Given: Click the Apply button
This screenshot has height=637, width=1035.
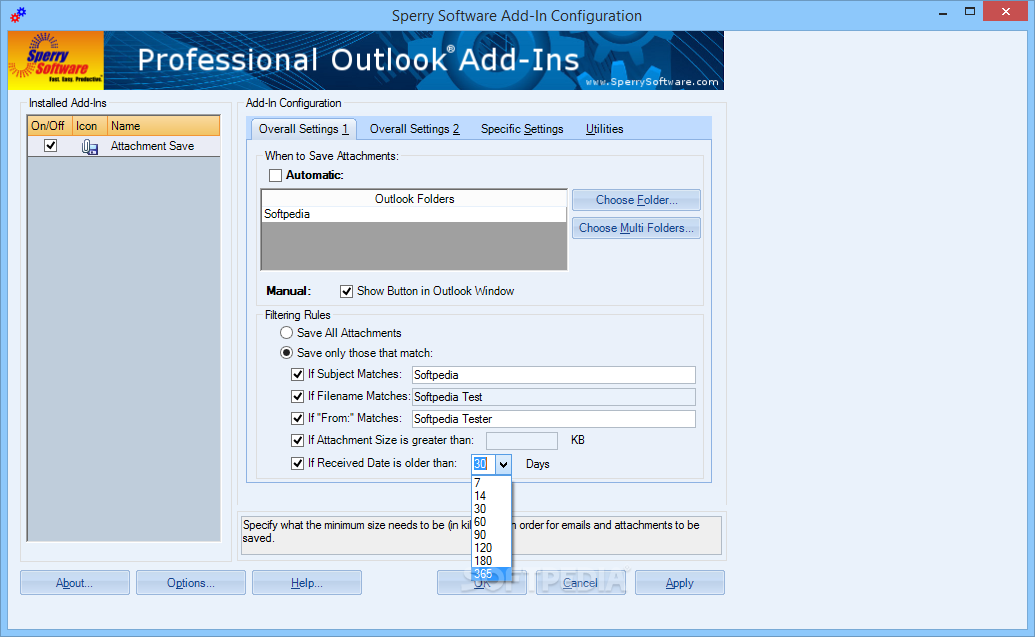Looking at the screenshot, I should pyautogui.click(x=680, y=583).
